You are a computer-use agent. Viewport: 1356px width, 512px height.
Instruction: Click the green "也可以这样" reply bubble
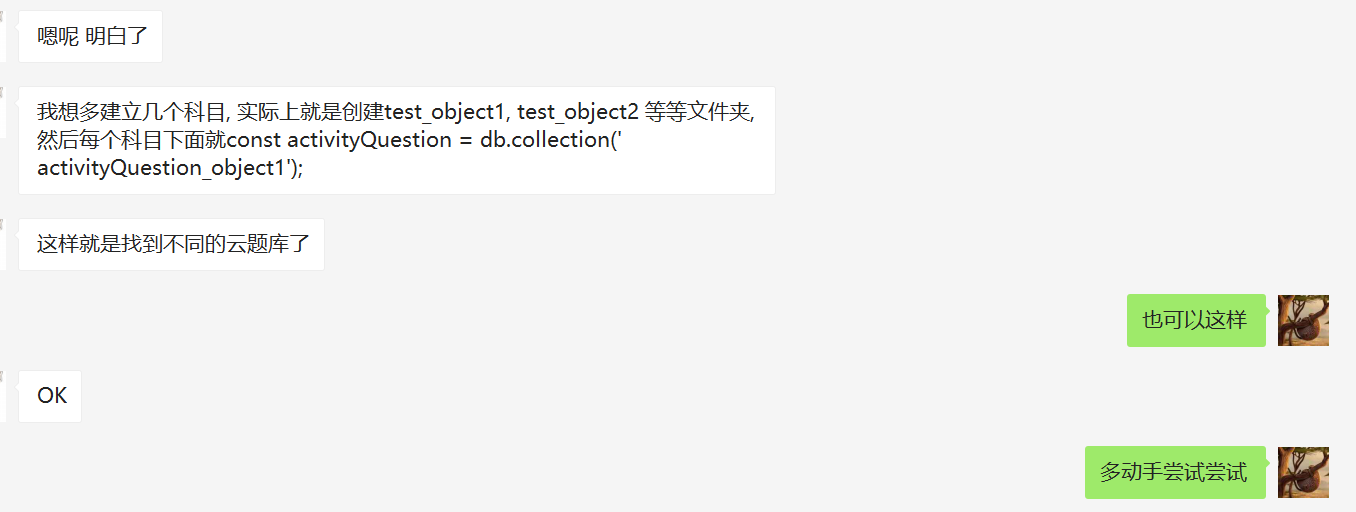pyautogui.click(x=1195, y=320)
